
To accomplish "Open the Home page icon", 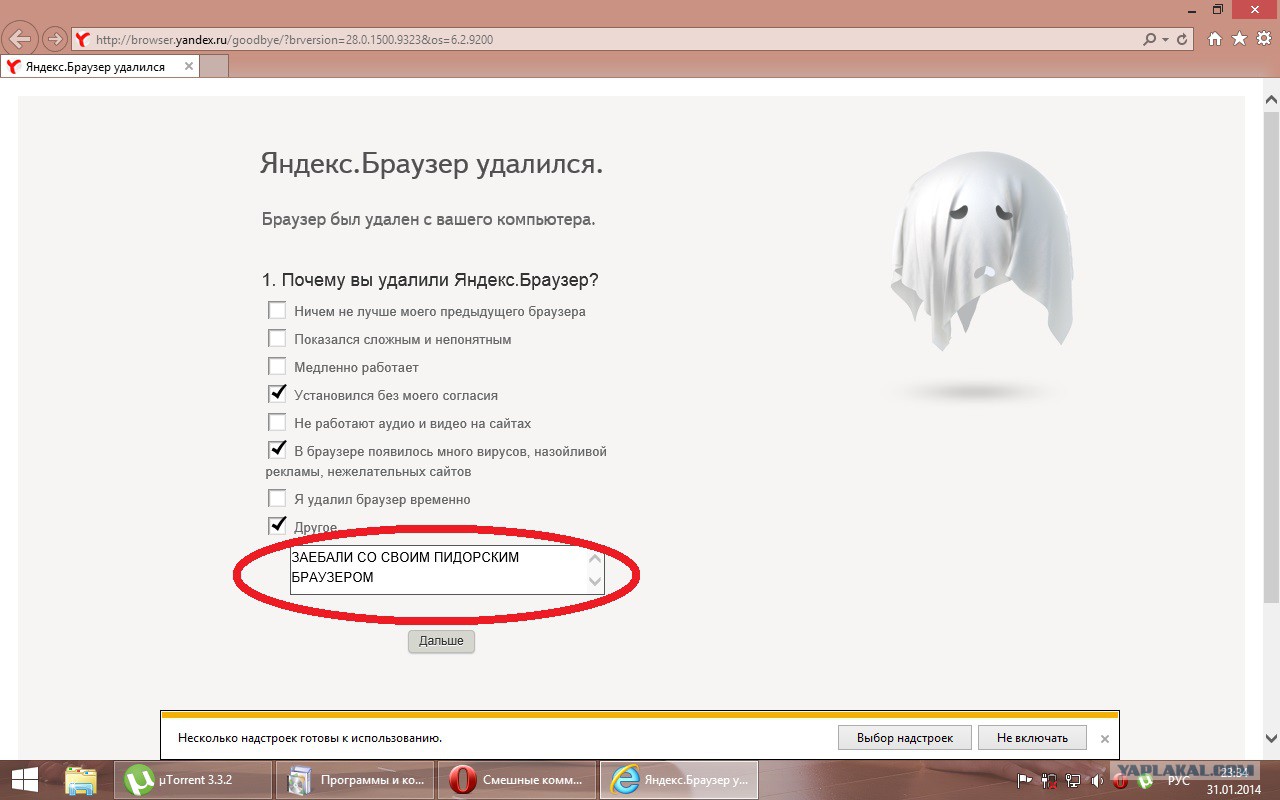I will click(x=1215, y=38).
